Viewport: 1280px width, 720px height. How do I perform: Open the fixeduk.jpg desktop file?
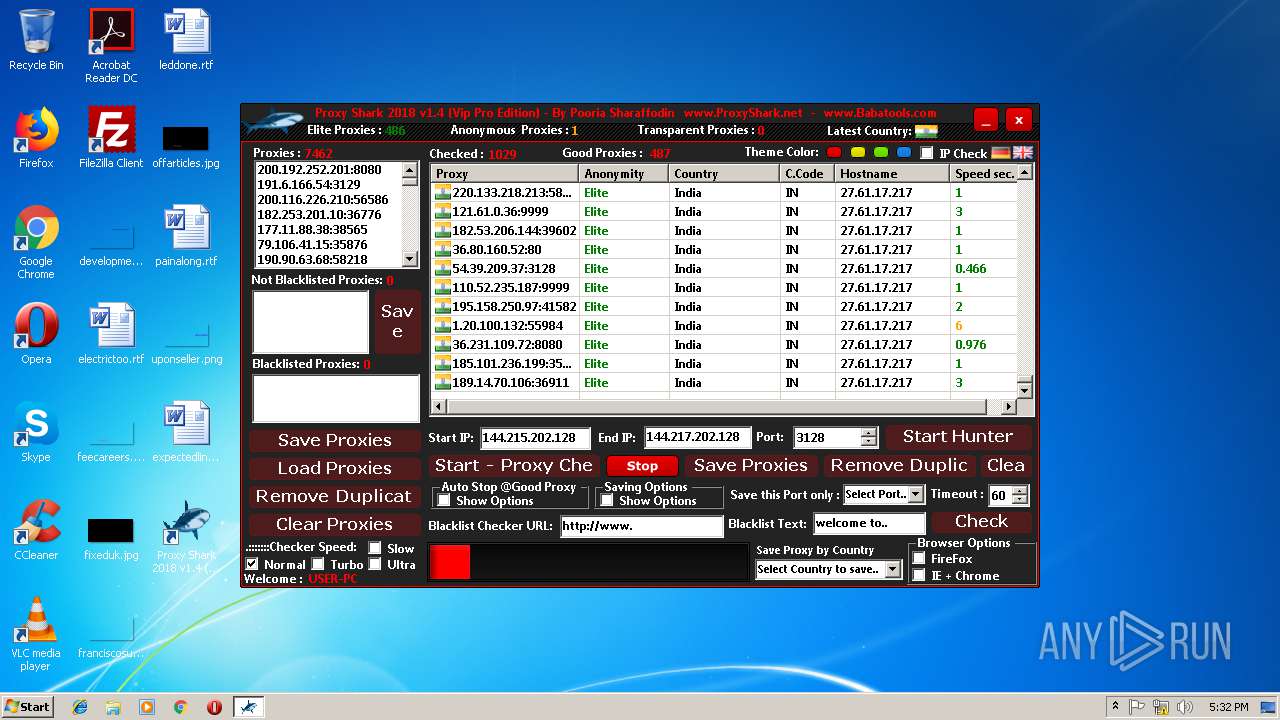[x=111, y=539]
